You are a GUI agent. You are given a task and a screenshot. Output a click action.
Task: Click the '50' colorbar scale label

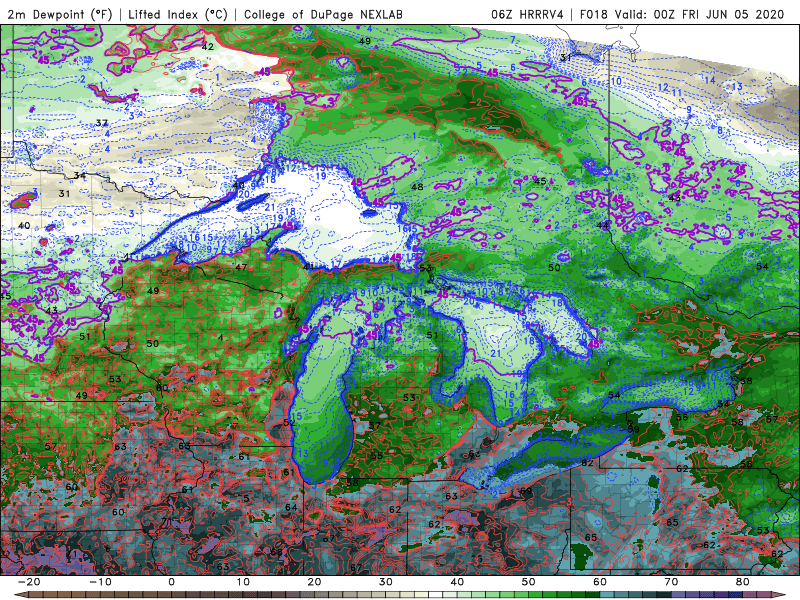(x=529, y=582)
